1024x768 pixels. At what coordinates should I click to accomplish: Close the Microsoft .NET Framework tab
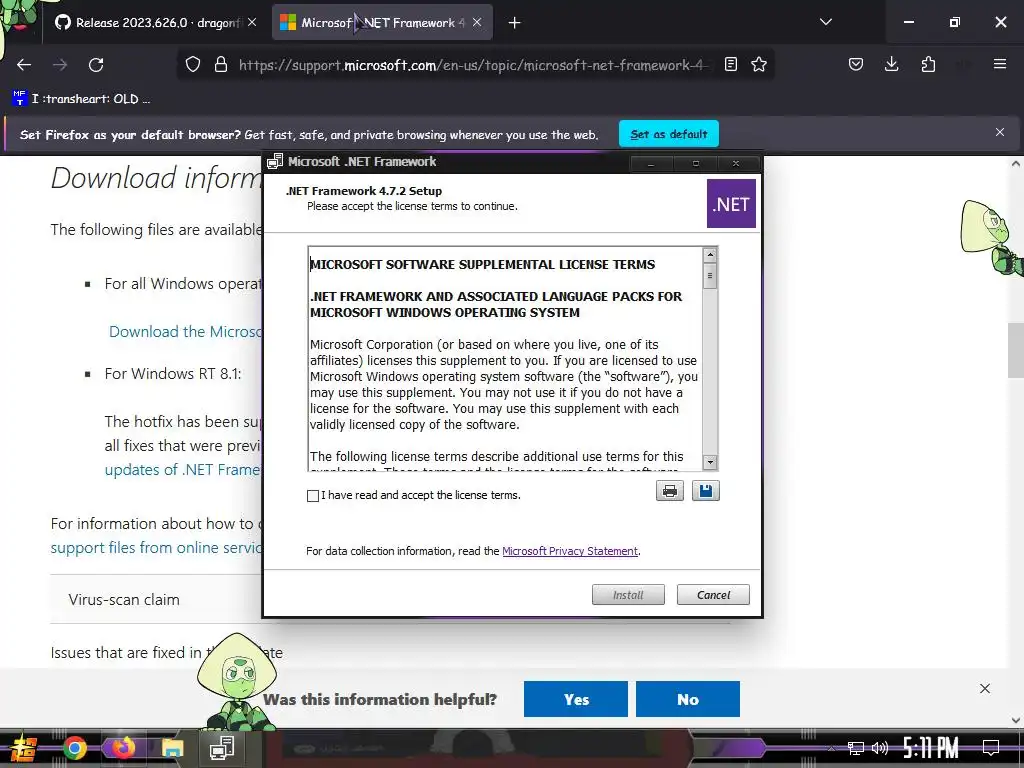(x=477, y=23)
